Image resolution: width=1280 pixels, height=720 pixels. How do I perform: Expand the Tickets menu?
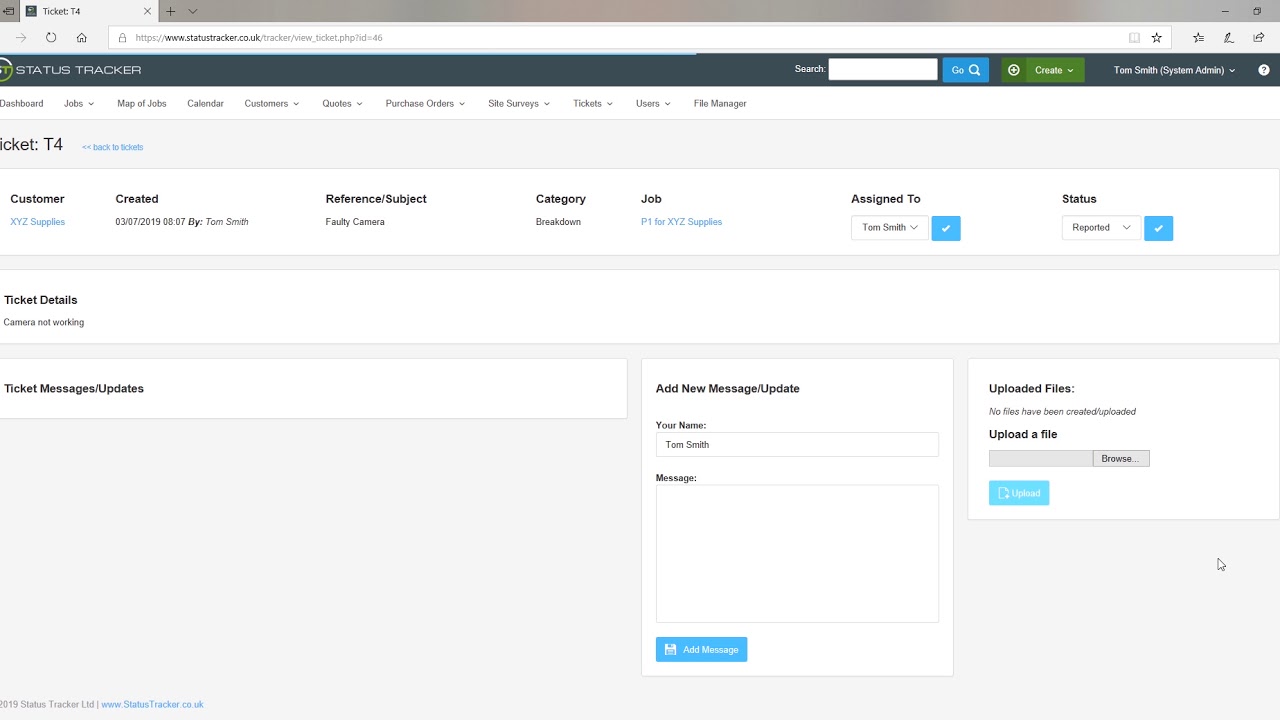pyautogui.click(x=593, y=103)
